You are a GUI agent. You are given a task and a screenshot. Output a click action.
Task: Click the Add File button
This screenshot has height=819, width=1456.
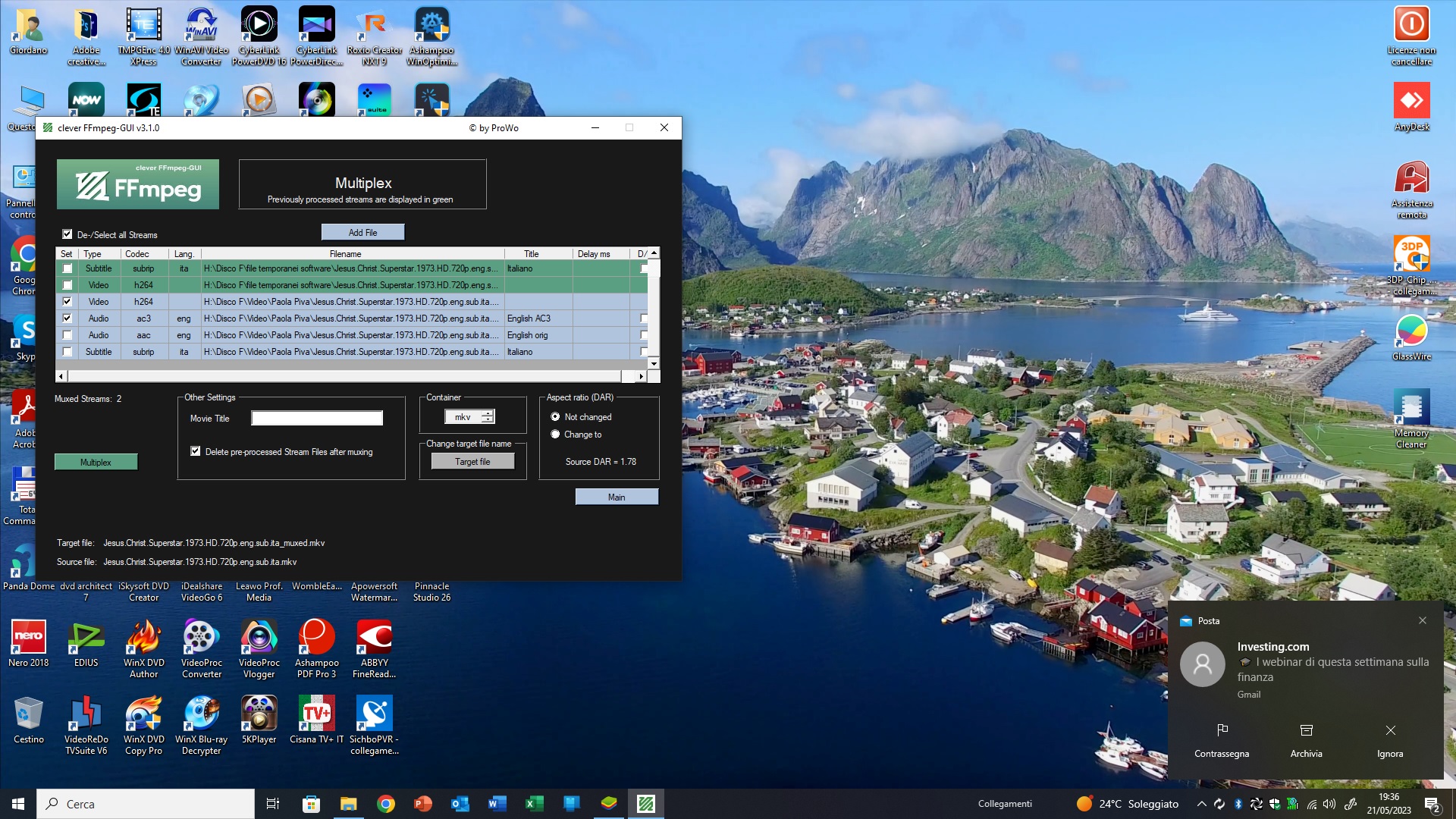coord(362,232)
